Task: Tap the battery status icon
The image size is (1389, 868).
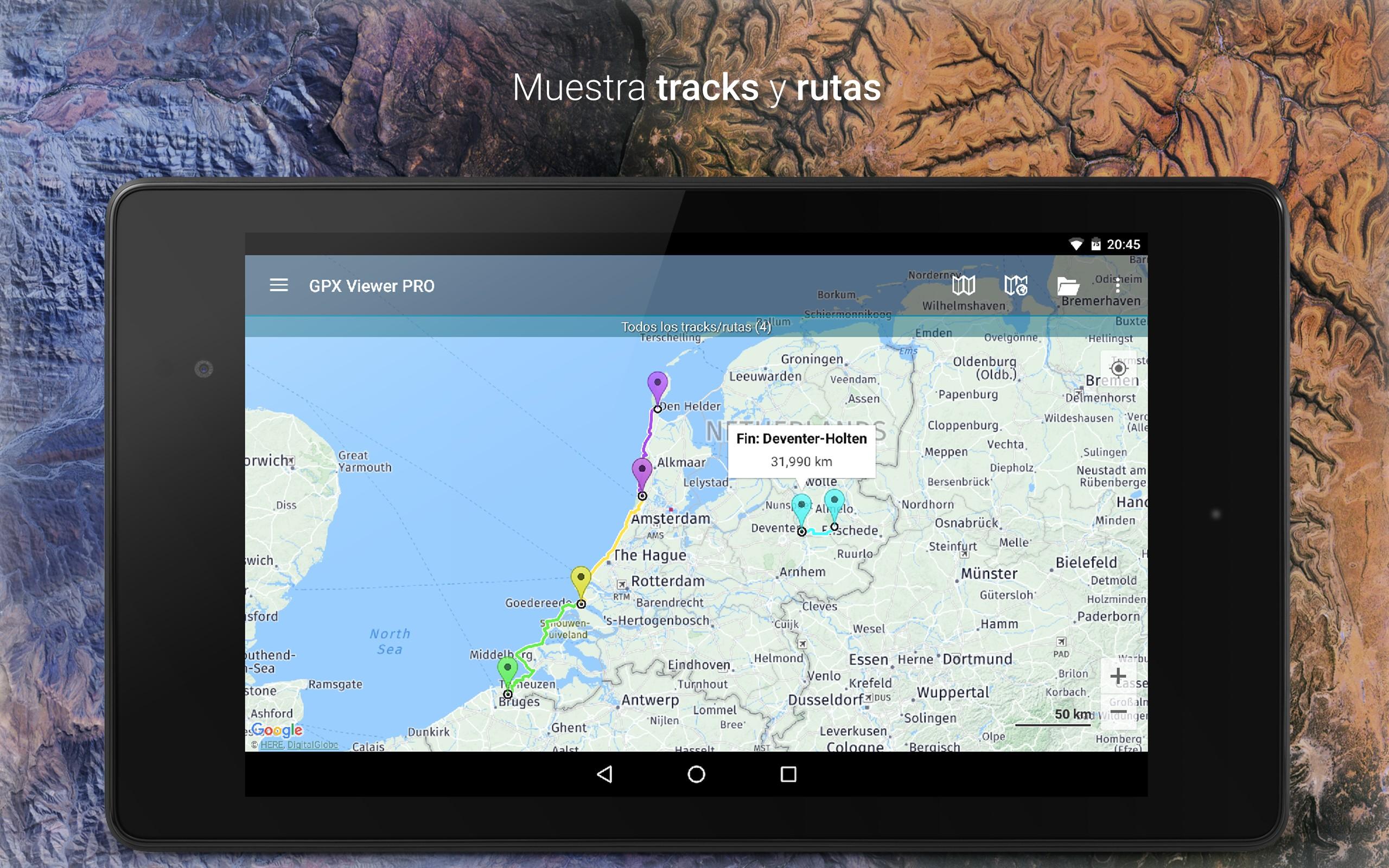Action: click(x=1095, y=245)
